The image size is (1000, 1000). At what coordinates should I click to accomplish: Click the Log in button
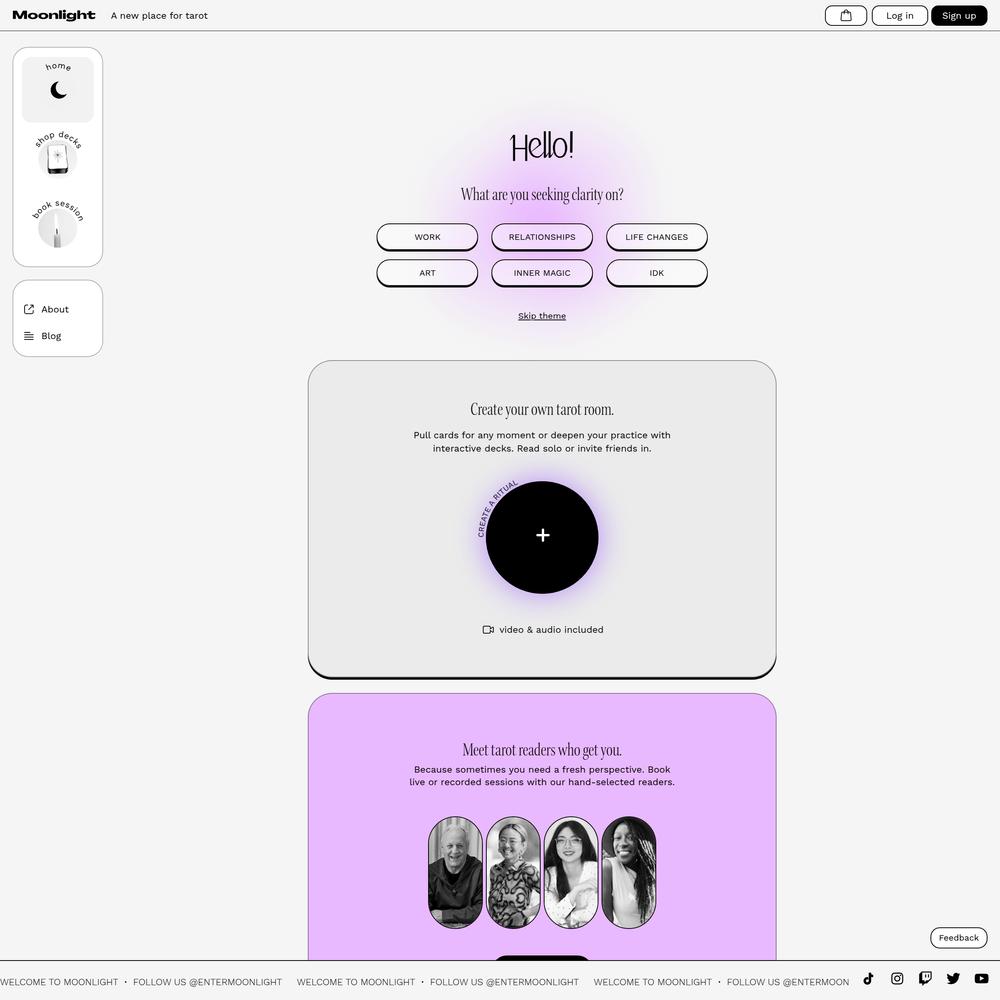[899, 15]
